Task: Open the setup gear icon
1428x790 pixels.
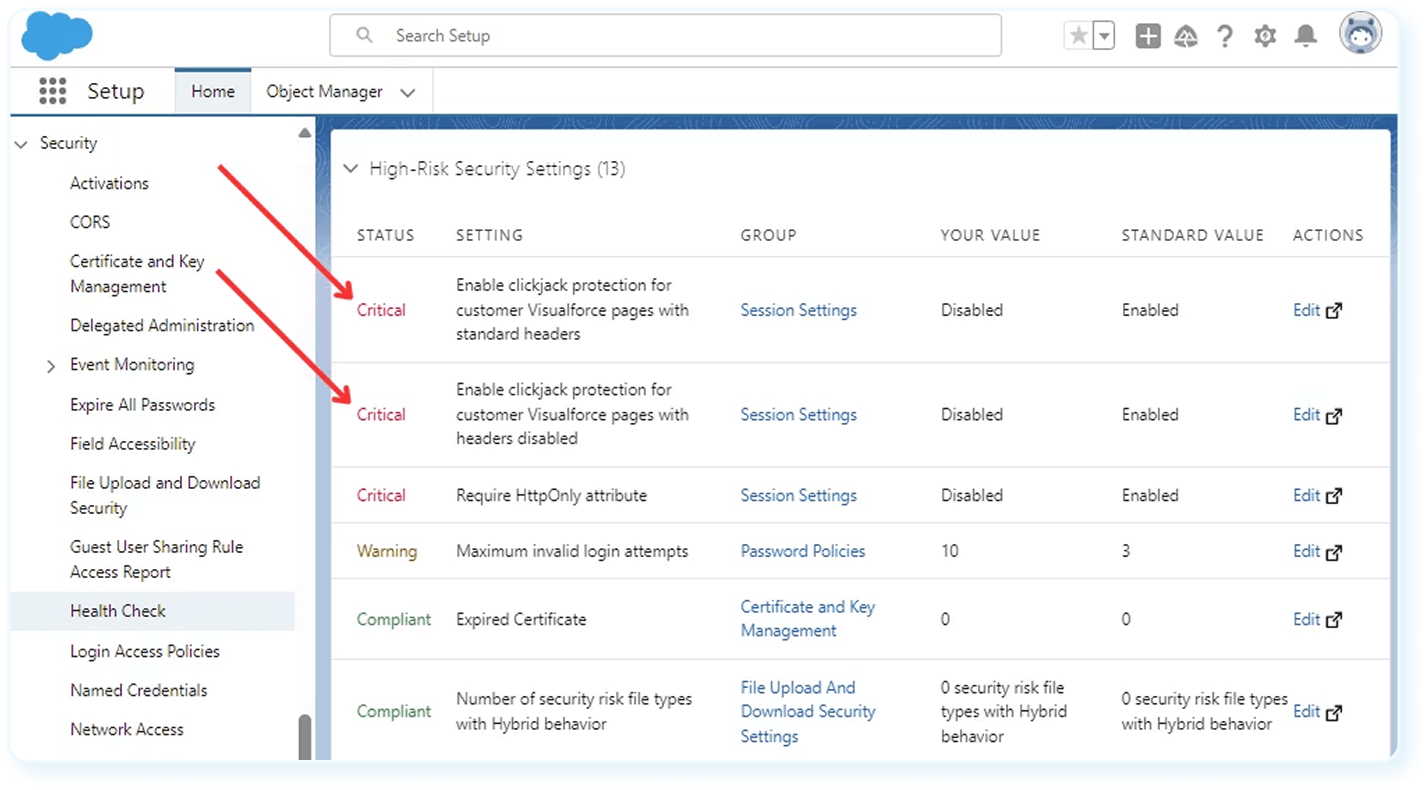Action: 1265,36
